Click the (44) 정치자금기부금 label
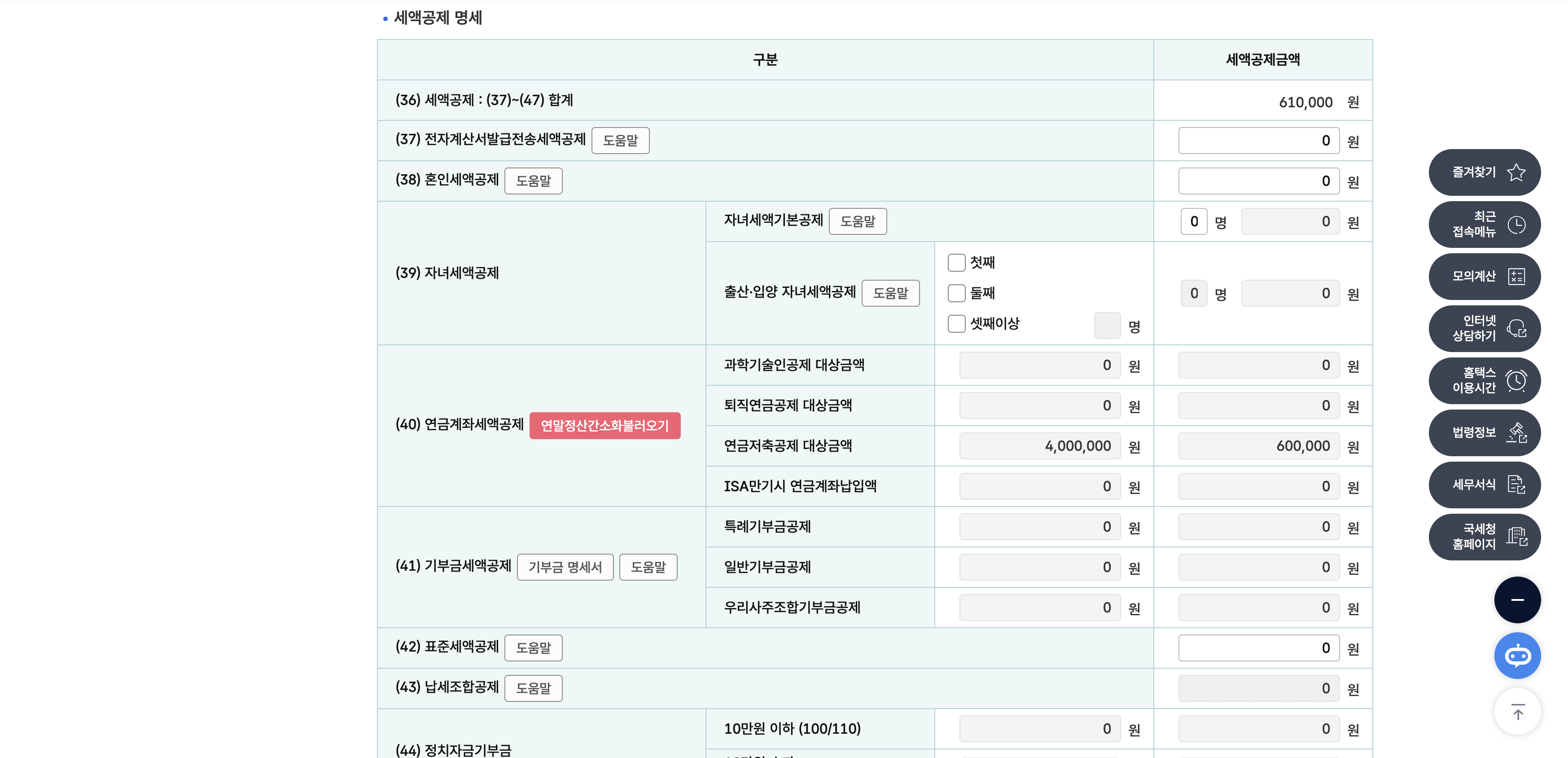The image size is (1568, 758). click(x=453, y=749)
